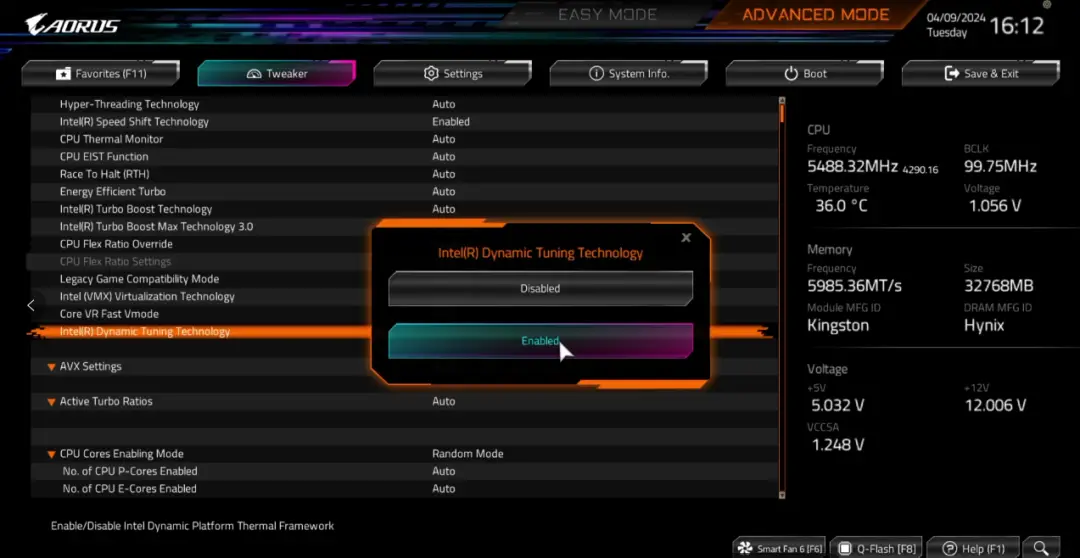Image resolution: width=1080 pixels, height=558 pixels.
Task: Open Help (F1)
Action: coord(973,549)
